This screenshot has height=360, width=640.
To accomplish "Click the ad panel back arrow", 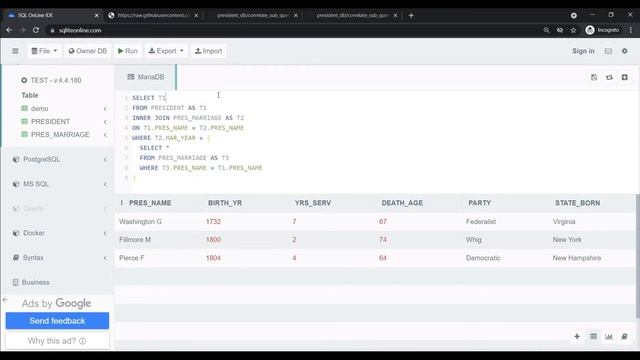I will point(5,300).
